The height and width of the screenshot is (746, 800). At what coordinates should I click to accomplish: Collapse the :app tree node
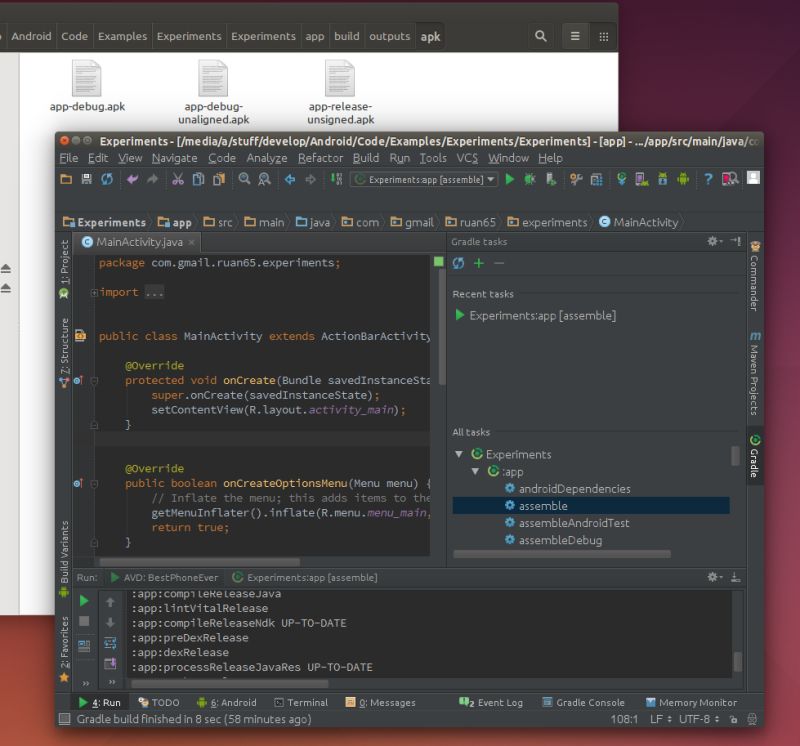pyautogui.click(x=476, y=471)
